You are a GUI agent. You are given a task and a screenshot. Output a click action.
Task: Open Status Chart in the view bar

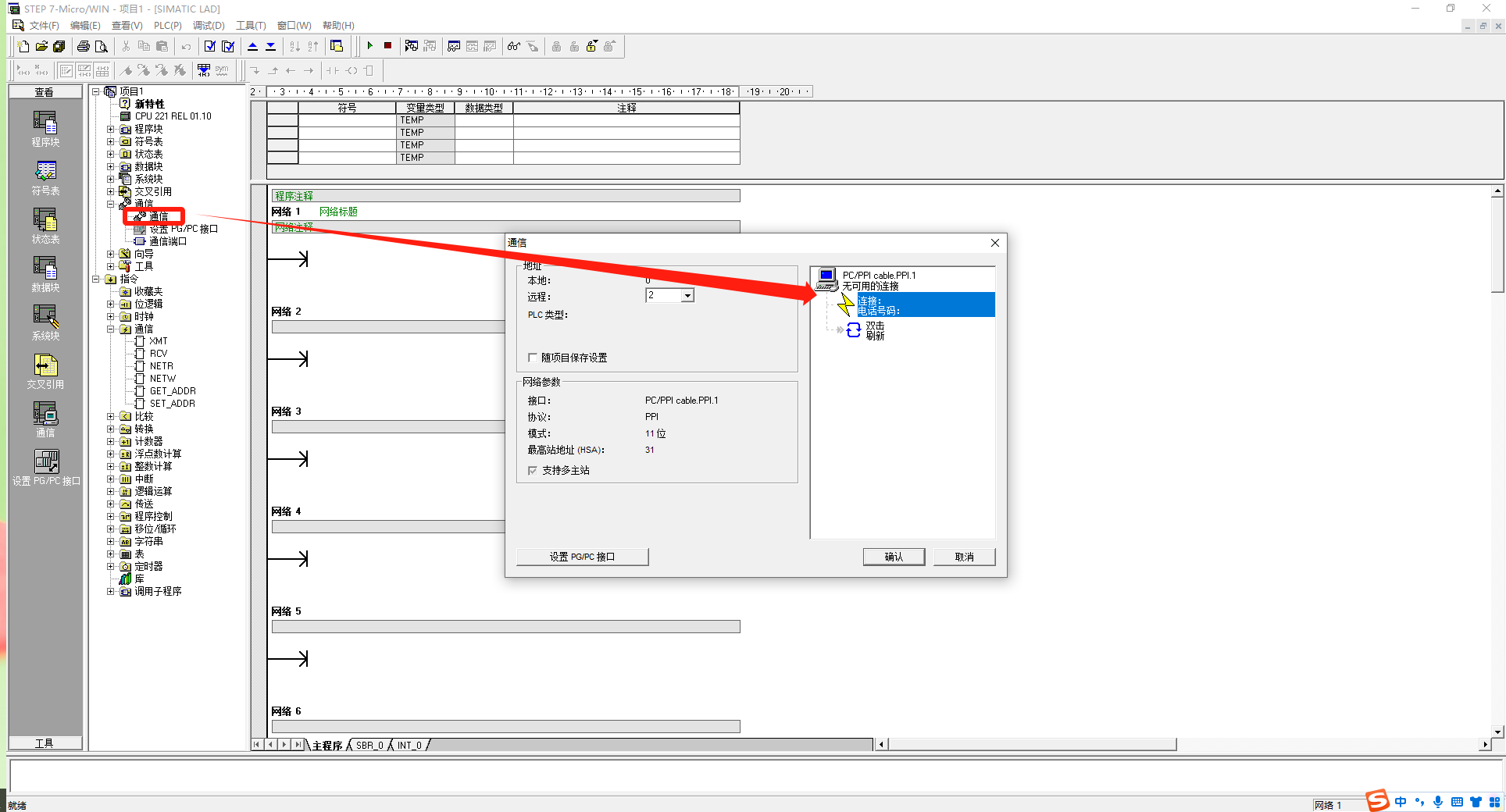[45, 226]
